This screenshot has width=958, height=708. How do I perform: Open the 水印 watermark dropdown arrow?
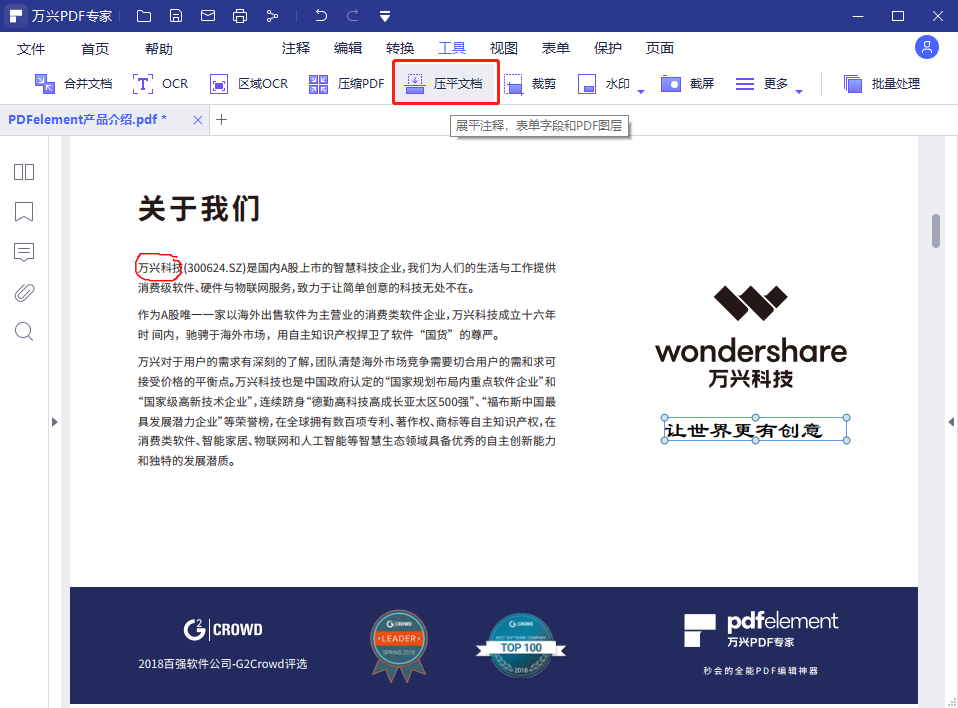click(641, 89)
